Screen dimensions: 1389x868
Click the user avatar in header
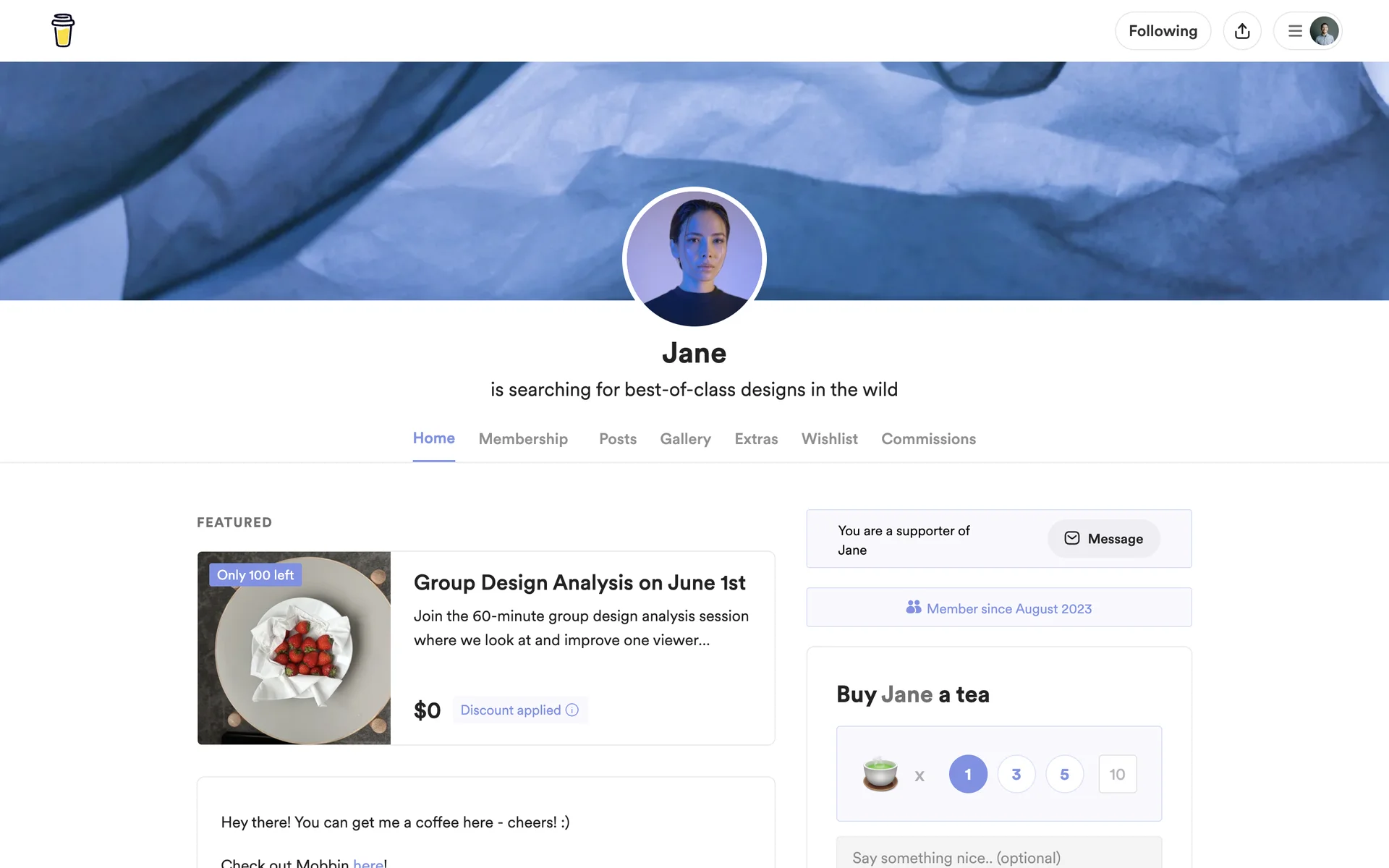tap(1324, 31)
